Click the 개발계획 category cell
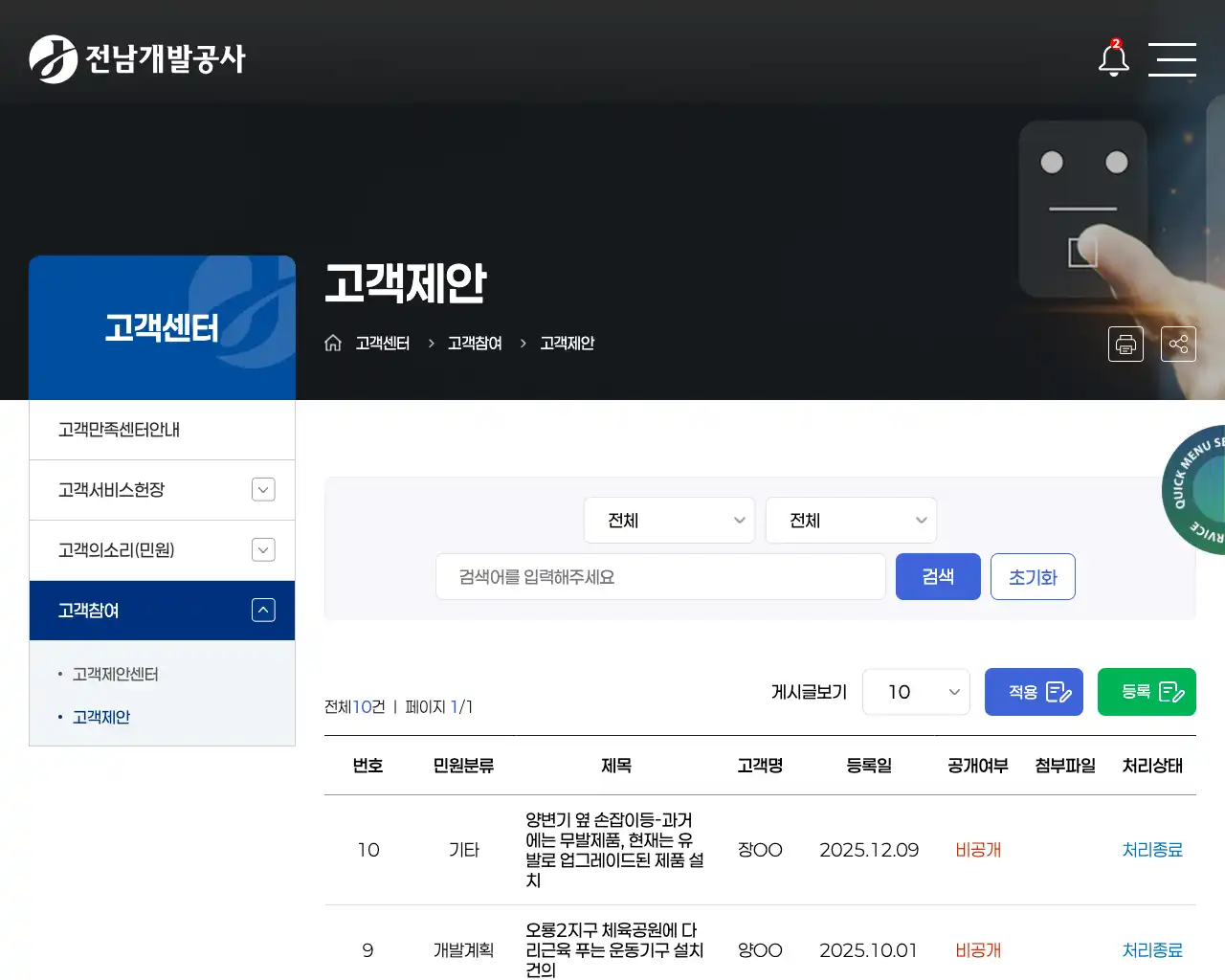 point(464,949)
